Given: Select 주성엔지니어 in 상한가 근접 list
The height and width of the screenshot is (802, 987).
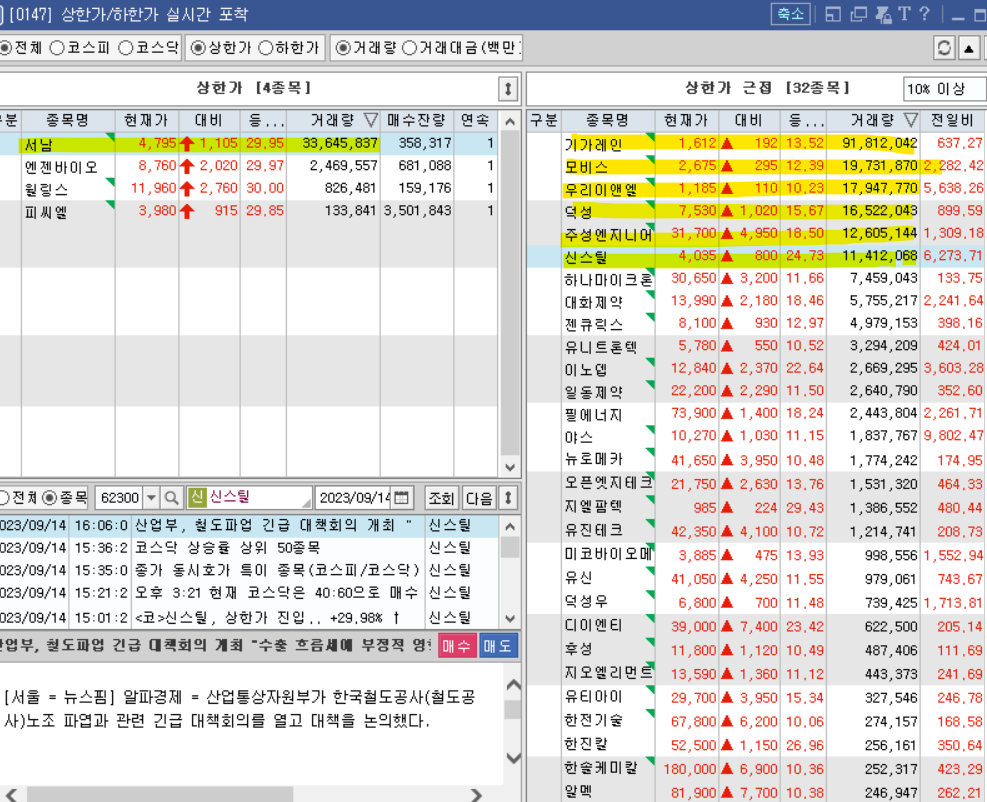Looking at the screenshot, I should [x=757, y=234].
